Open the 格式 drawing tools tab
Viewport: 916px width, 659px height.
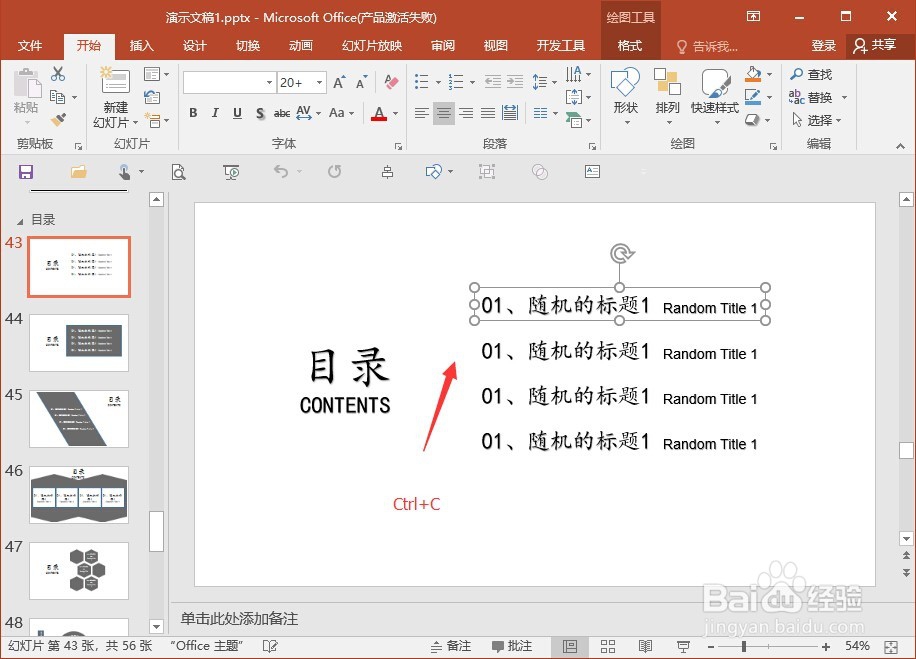[x=629, y=45]
